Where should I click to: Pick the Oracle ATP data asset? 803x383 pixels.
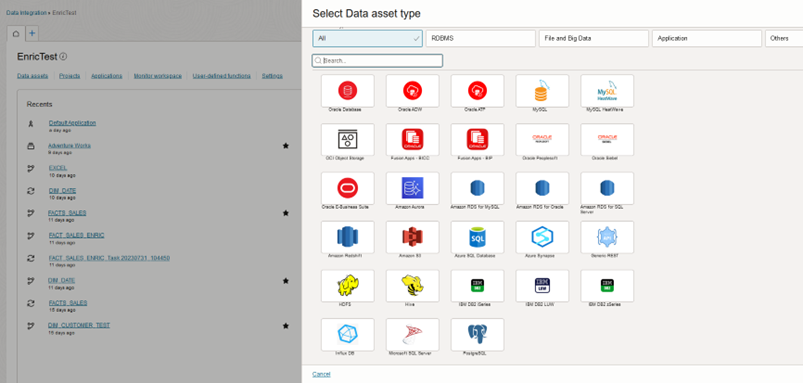click(477, 91)
